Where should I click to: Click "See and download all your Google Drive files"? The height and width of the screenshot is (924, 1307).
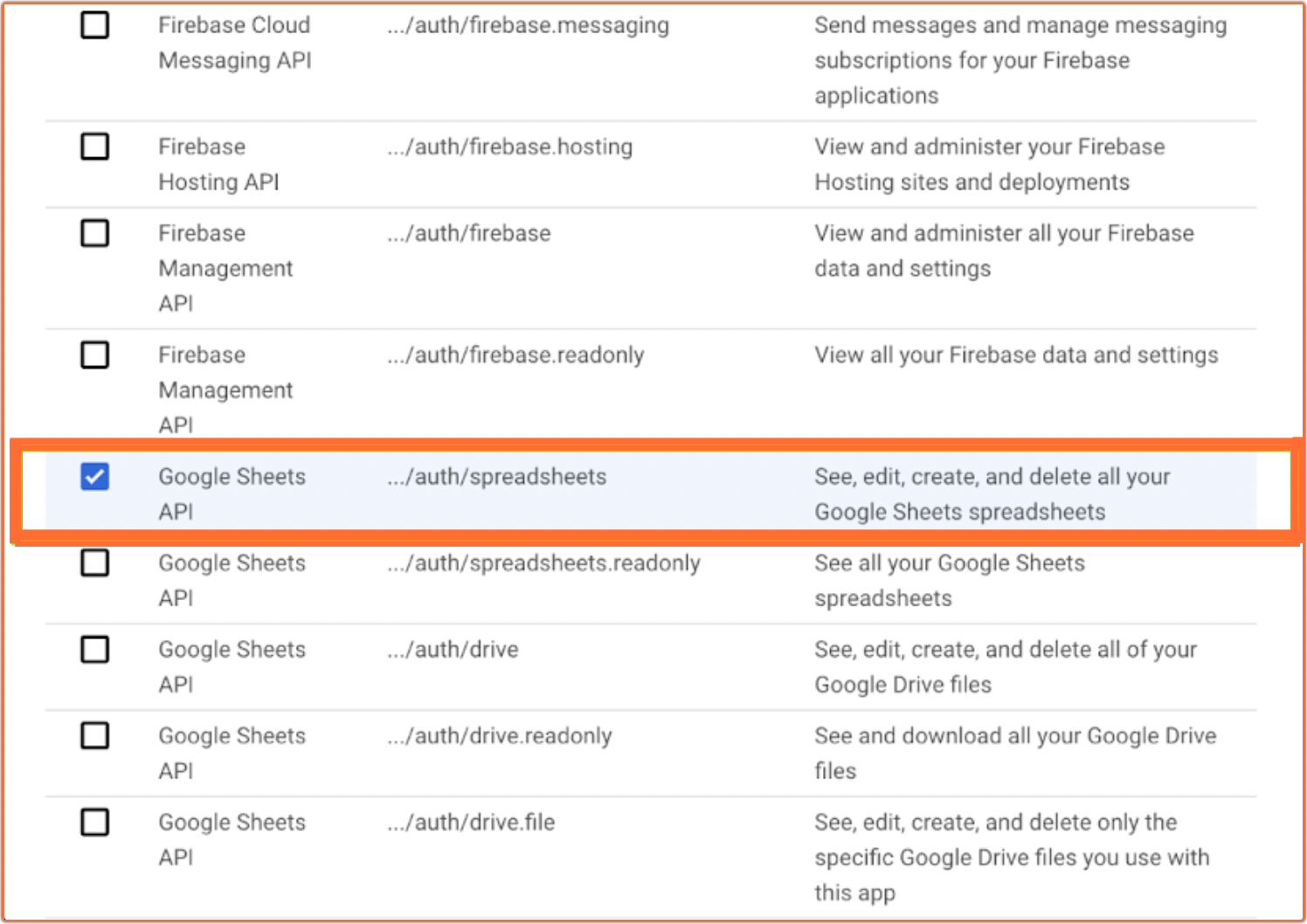(1015, 754)
